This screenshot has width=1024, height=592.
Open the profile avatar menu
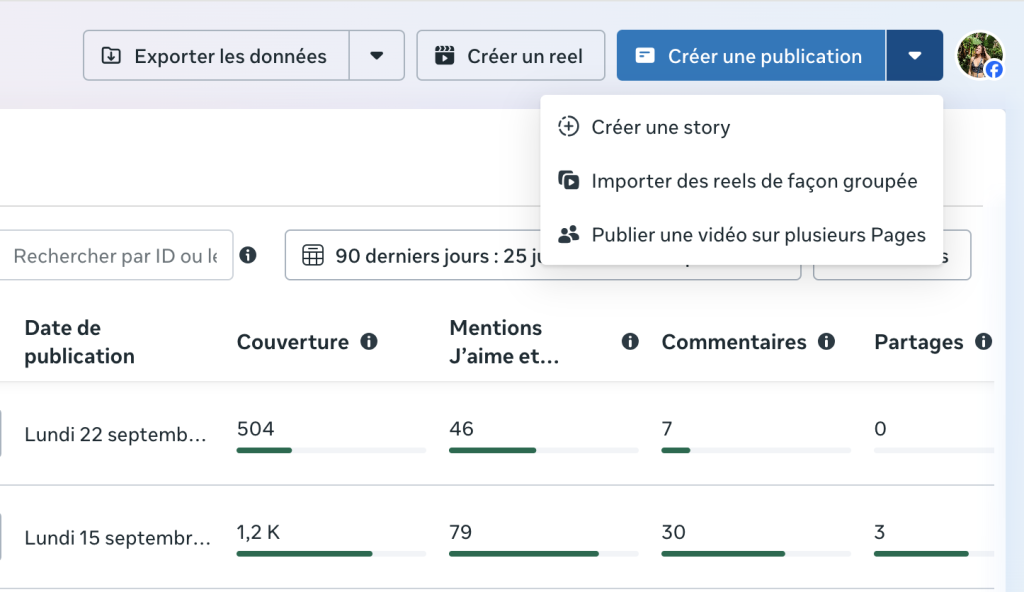(979, 56)
